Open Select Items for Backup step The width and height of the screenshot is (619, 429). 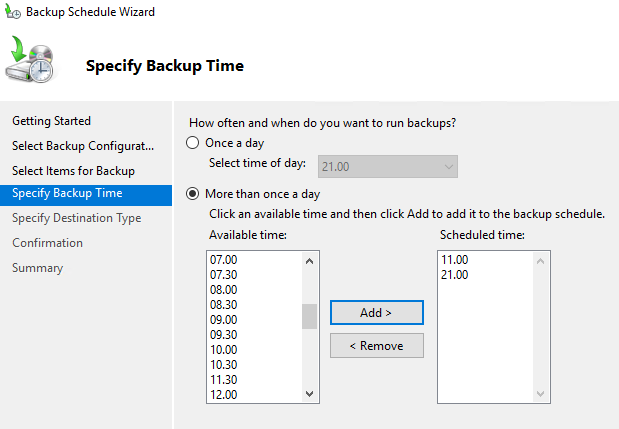click(x=73, y=171)
